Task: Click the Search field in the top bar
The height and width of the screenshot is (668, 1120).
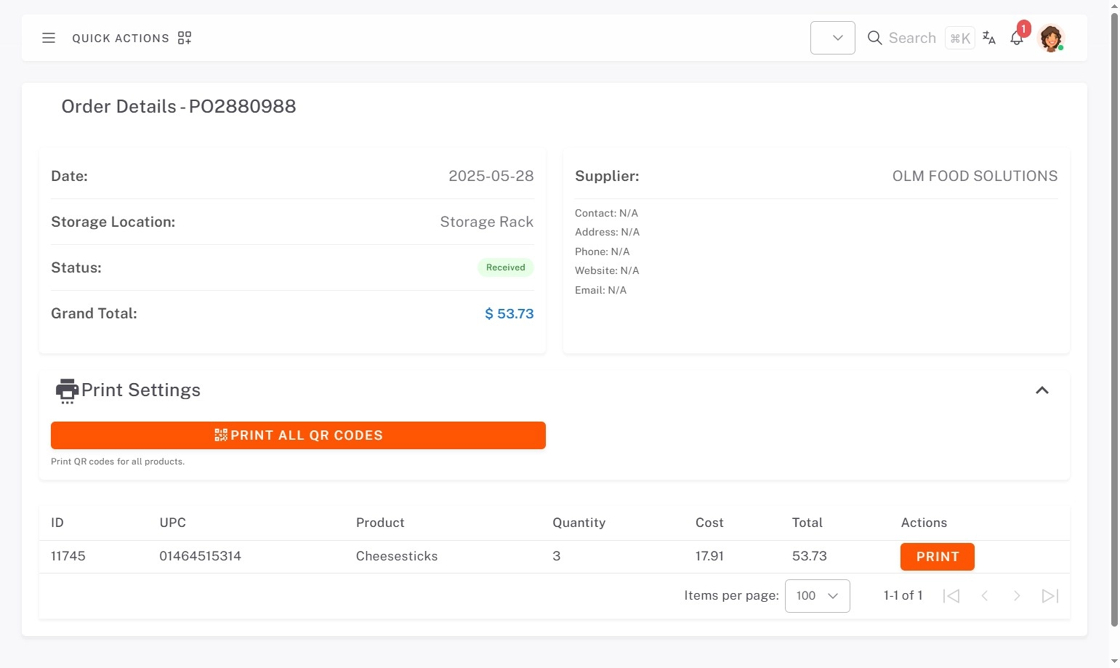Action: 912,38
